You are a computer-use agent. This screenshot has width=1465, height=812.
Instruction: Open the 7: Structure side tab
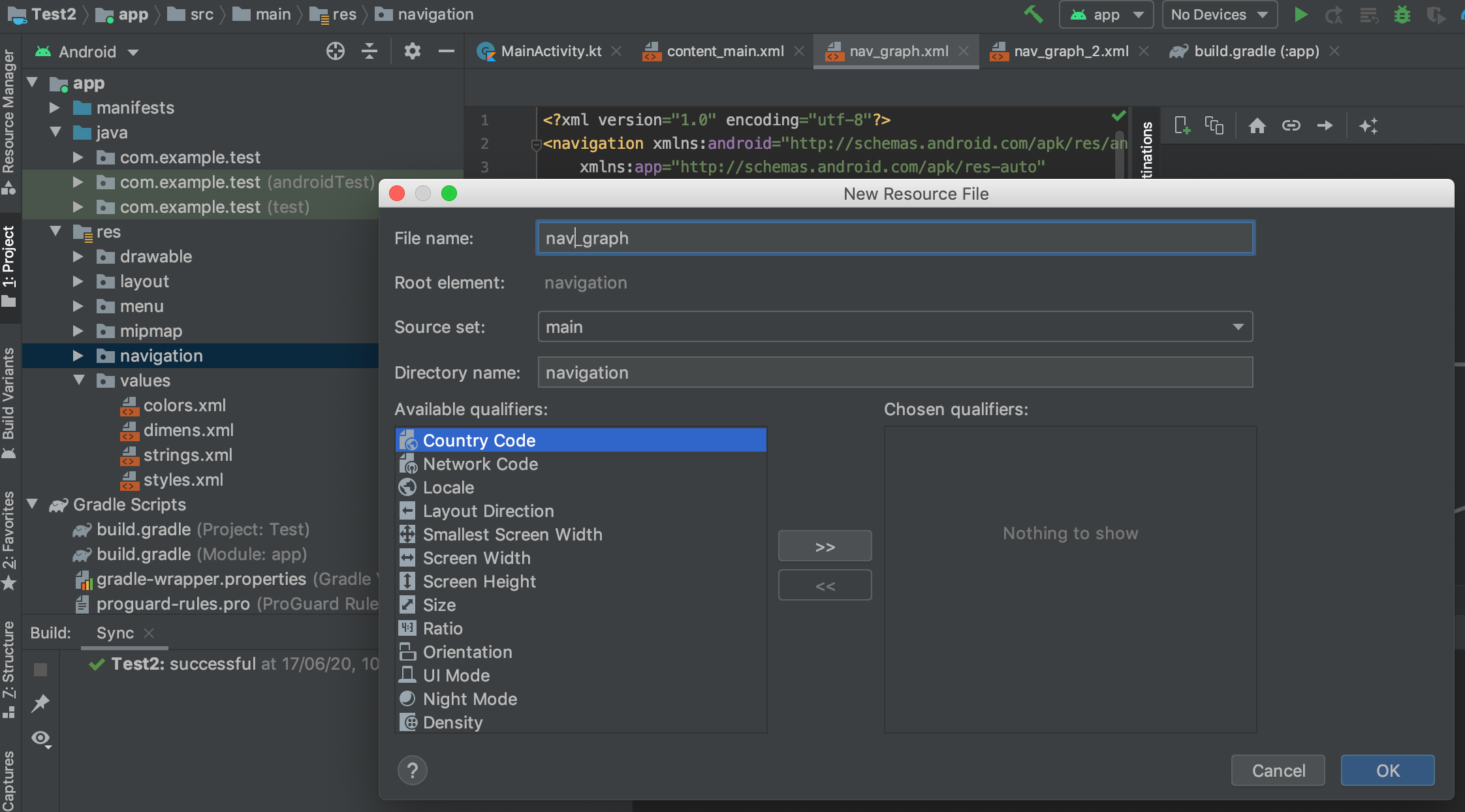[x=8, y=670]
